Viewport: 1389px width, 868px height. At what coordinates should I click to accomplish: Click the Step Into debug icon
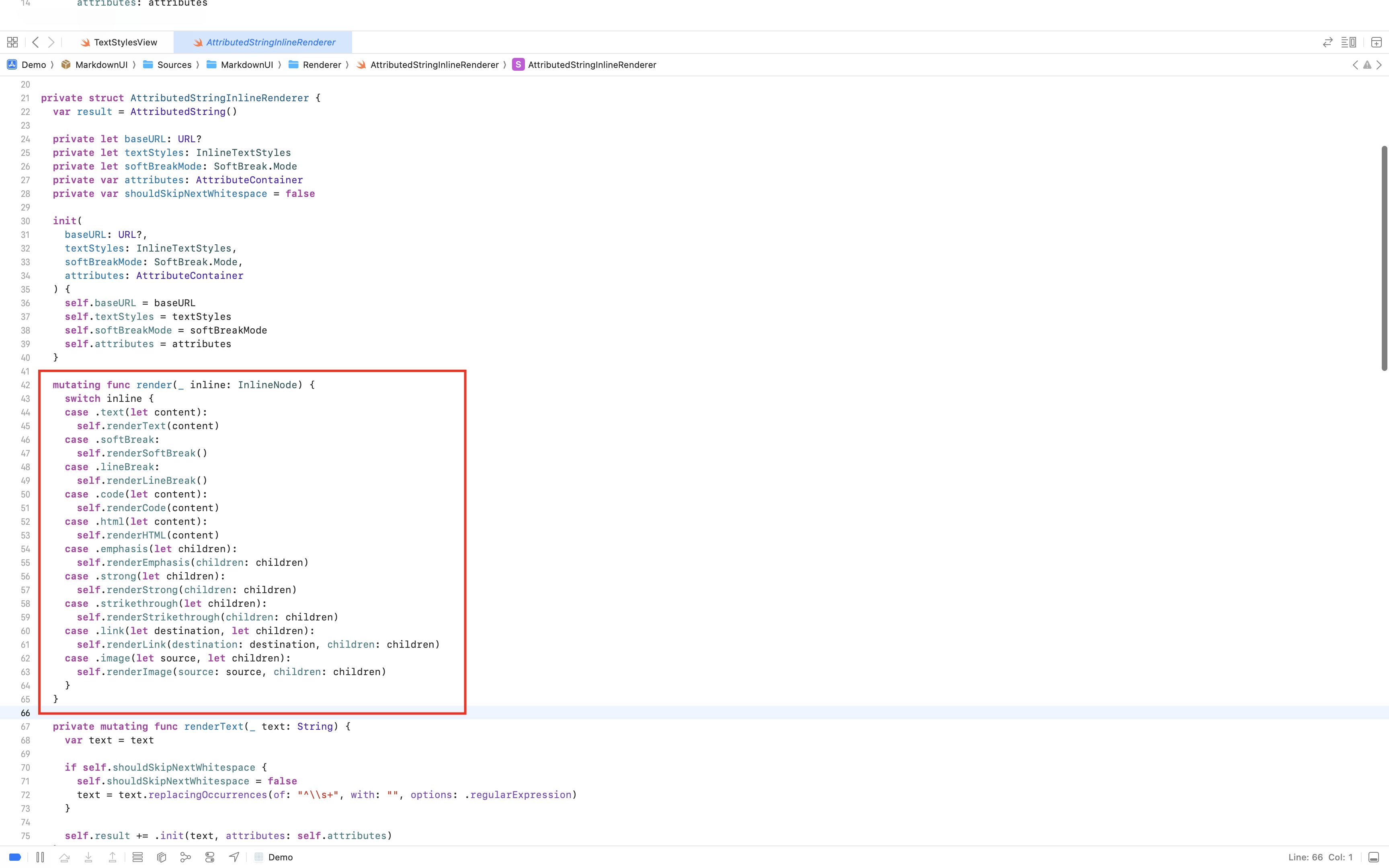pyautogui.click(x=88, y=857)
